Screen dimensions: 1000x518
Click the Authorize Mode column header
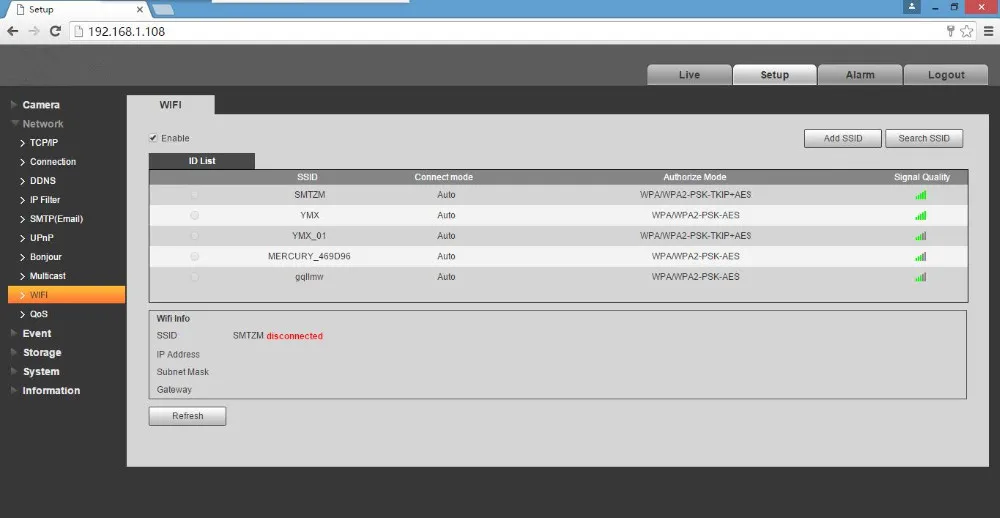pyautogui.click(x=695, y=177)
